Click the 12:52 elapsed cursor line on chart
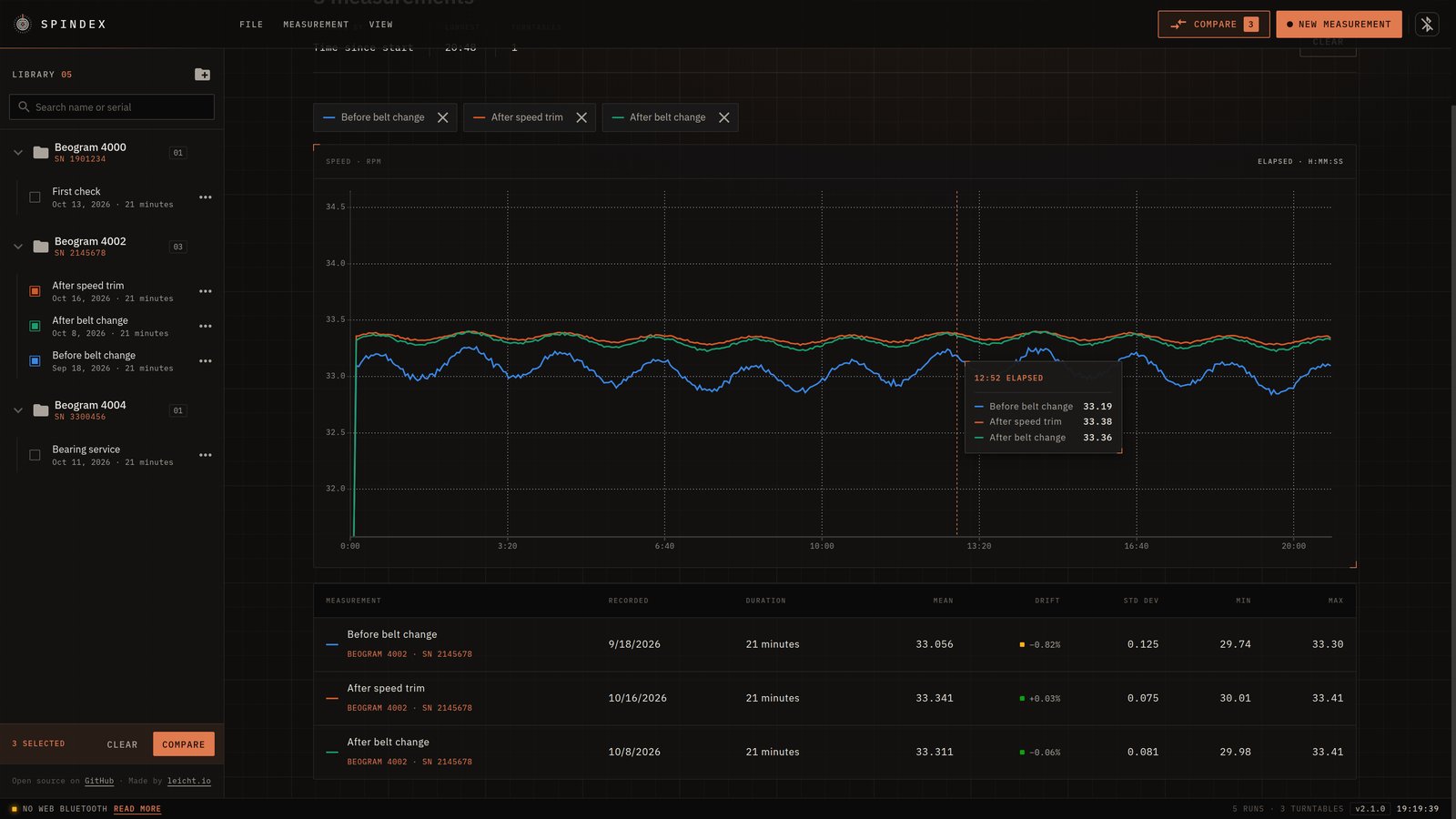 pos(956,363)
